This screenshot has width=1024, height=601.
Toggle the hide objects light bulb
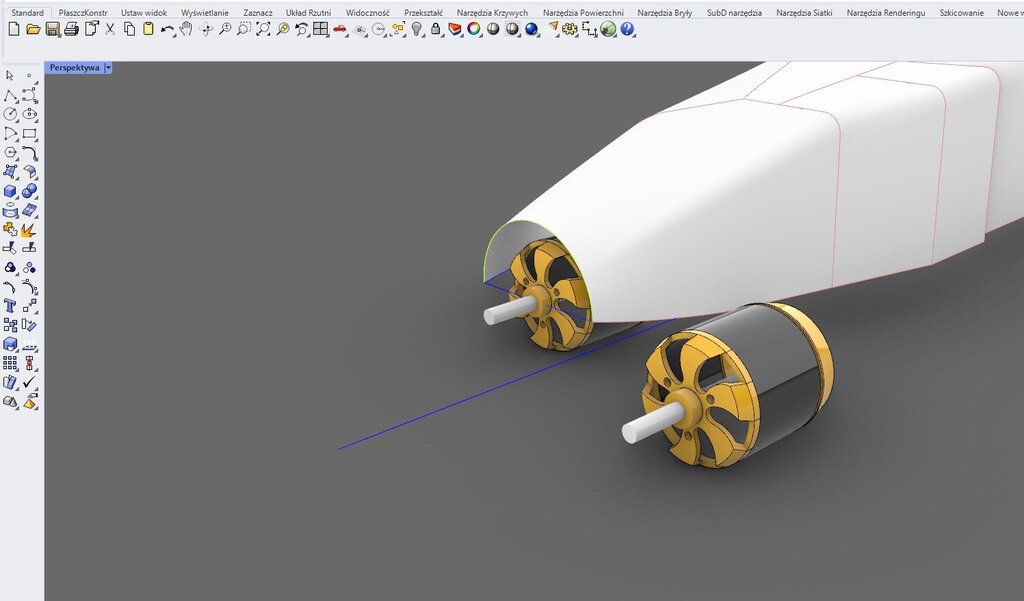[417, 30]
